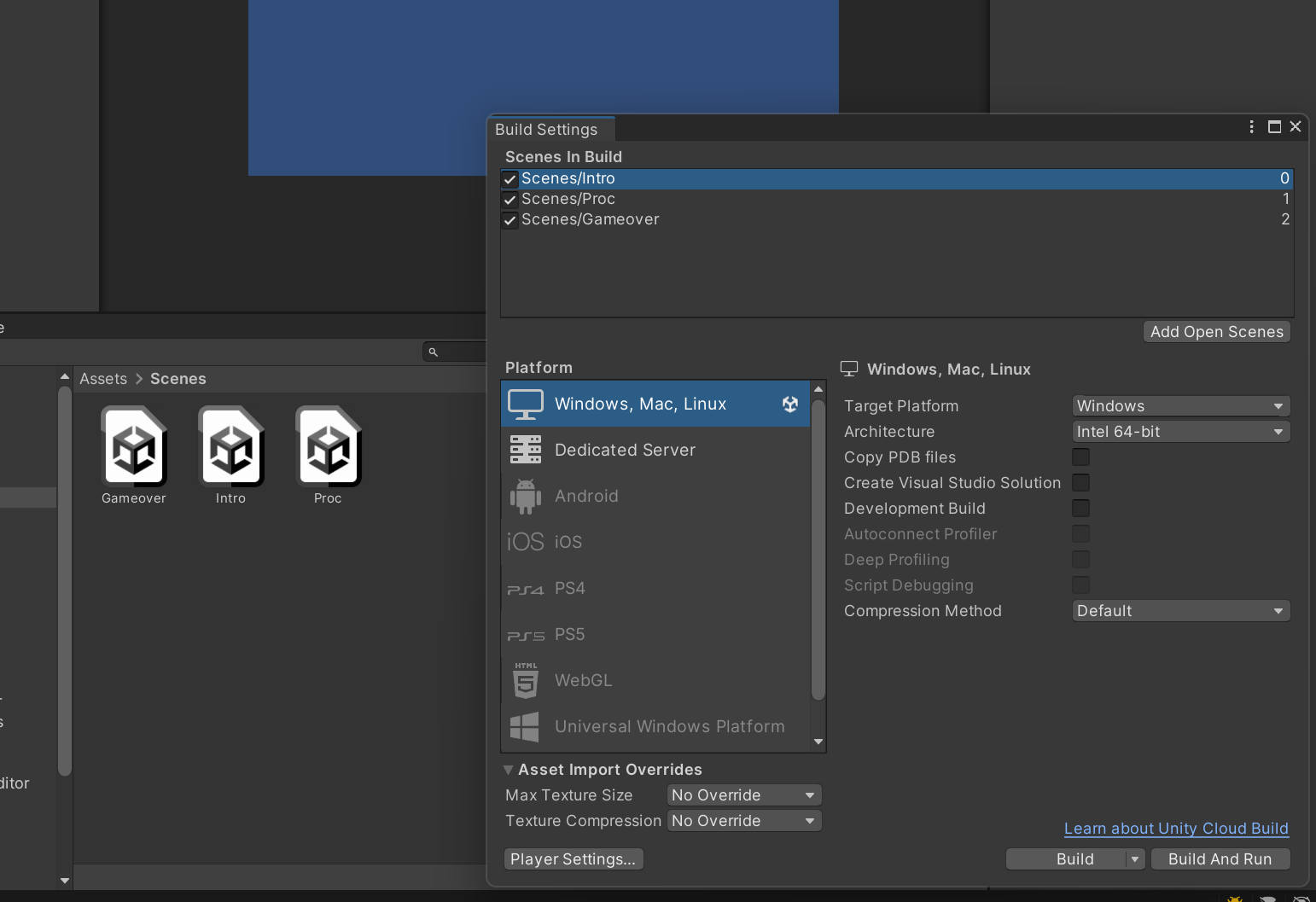Select the iOS platform label

568,542
